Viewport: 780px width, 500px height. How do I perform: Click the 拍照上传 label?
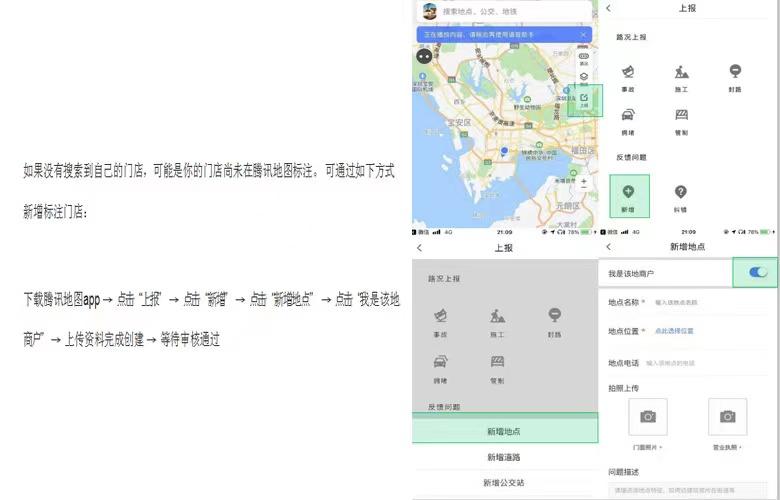[x=623, y=388]
